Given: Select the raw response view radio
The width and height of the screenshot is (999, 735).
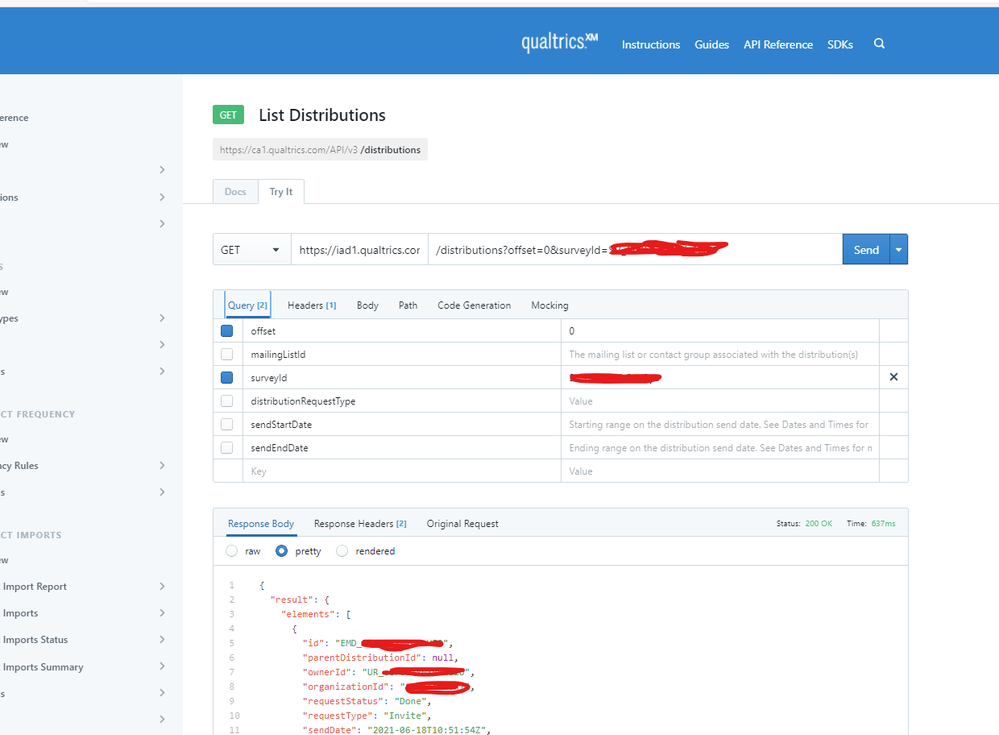Looking at the screenshot, I should [x=231, y=551].
